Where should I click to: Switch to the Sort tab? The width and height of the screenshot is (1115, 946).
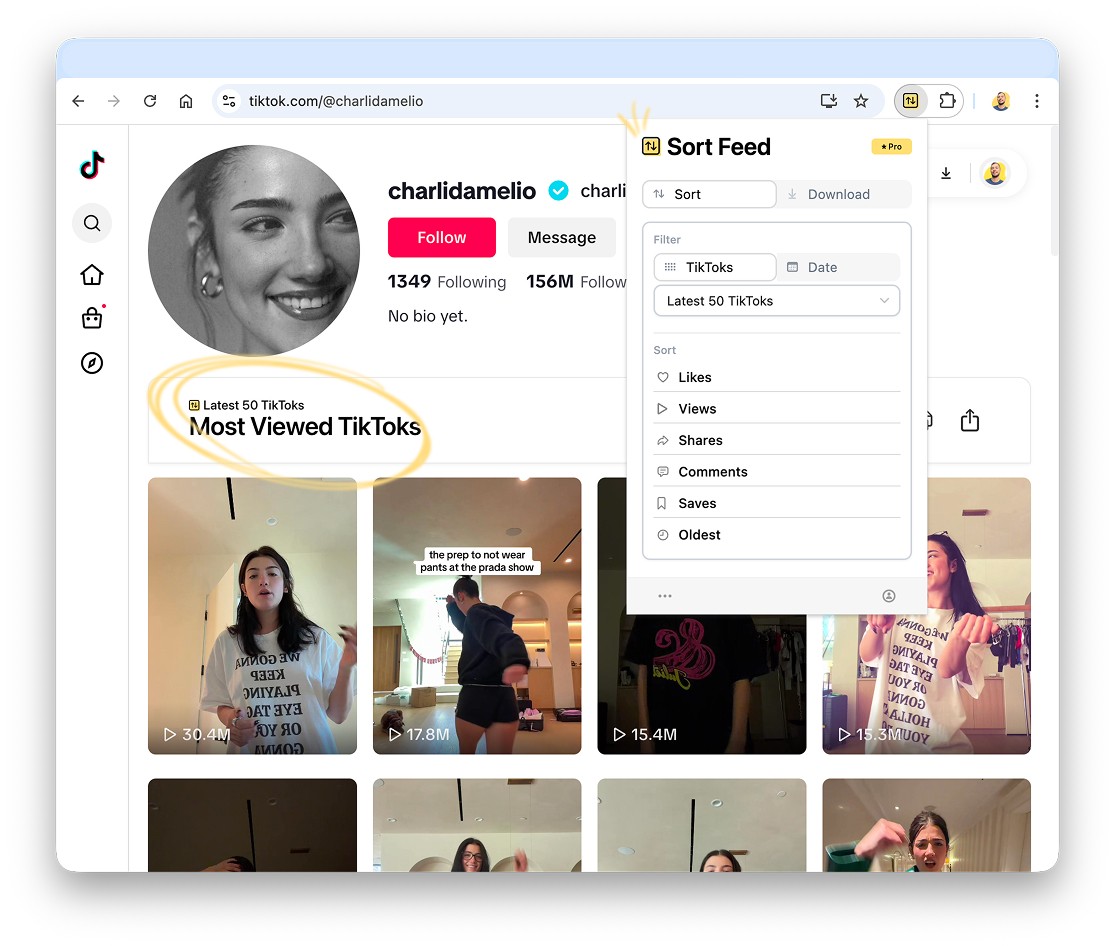[709, 194]
